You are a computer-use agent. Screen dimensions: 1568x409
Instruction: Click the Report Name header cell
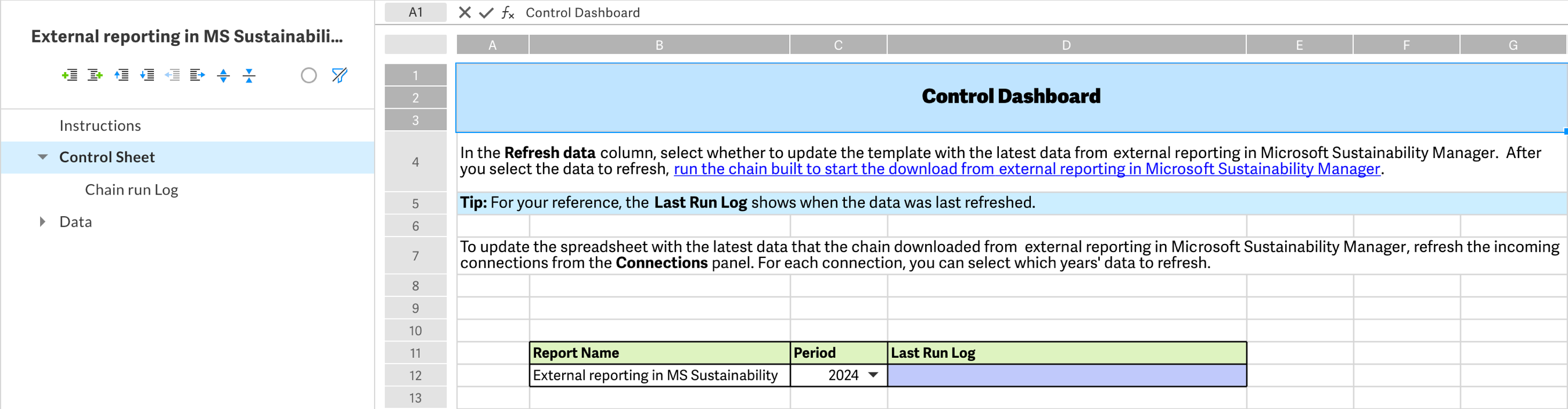[660, 353]
